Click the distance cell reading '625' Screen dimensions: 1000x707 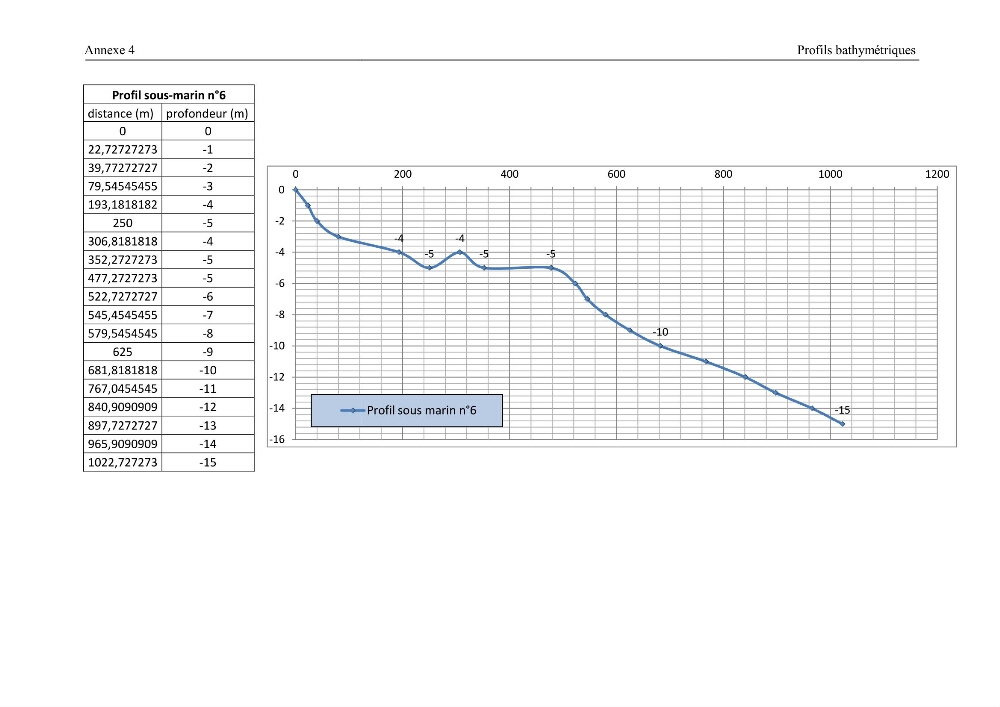122,352
